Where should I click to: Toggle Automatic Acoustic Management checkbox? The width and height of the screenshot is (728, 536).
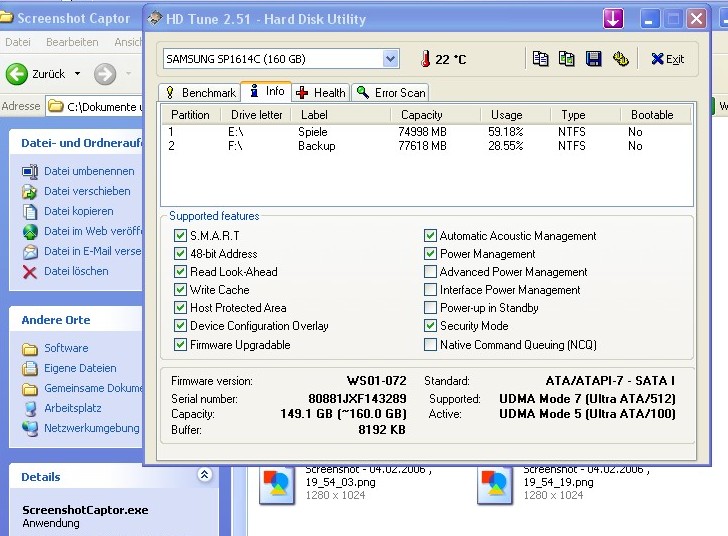point(430,235)
